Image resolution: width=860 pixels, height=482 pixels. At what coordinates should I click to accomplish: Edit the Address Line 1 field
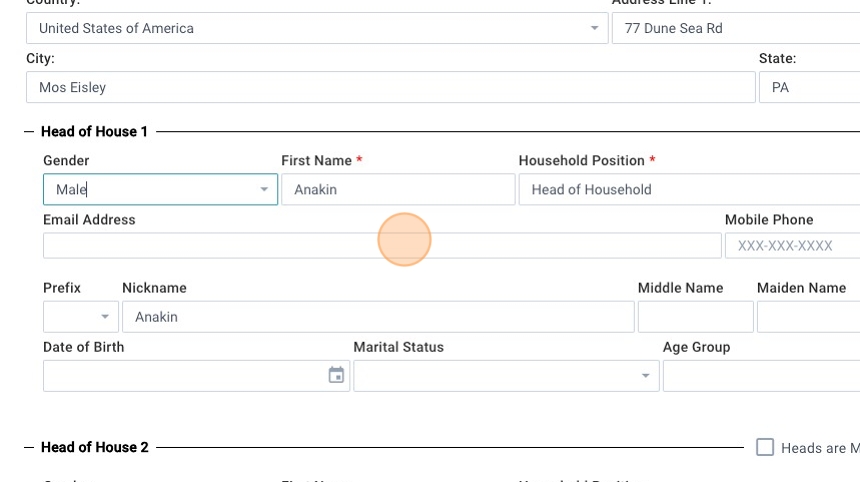pos(735,28)
